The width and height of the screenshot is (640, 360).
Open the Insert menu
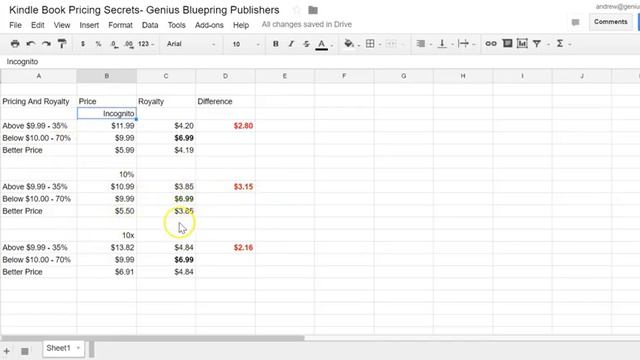(89, 25)
